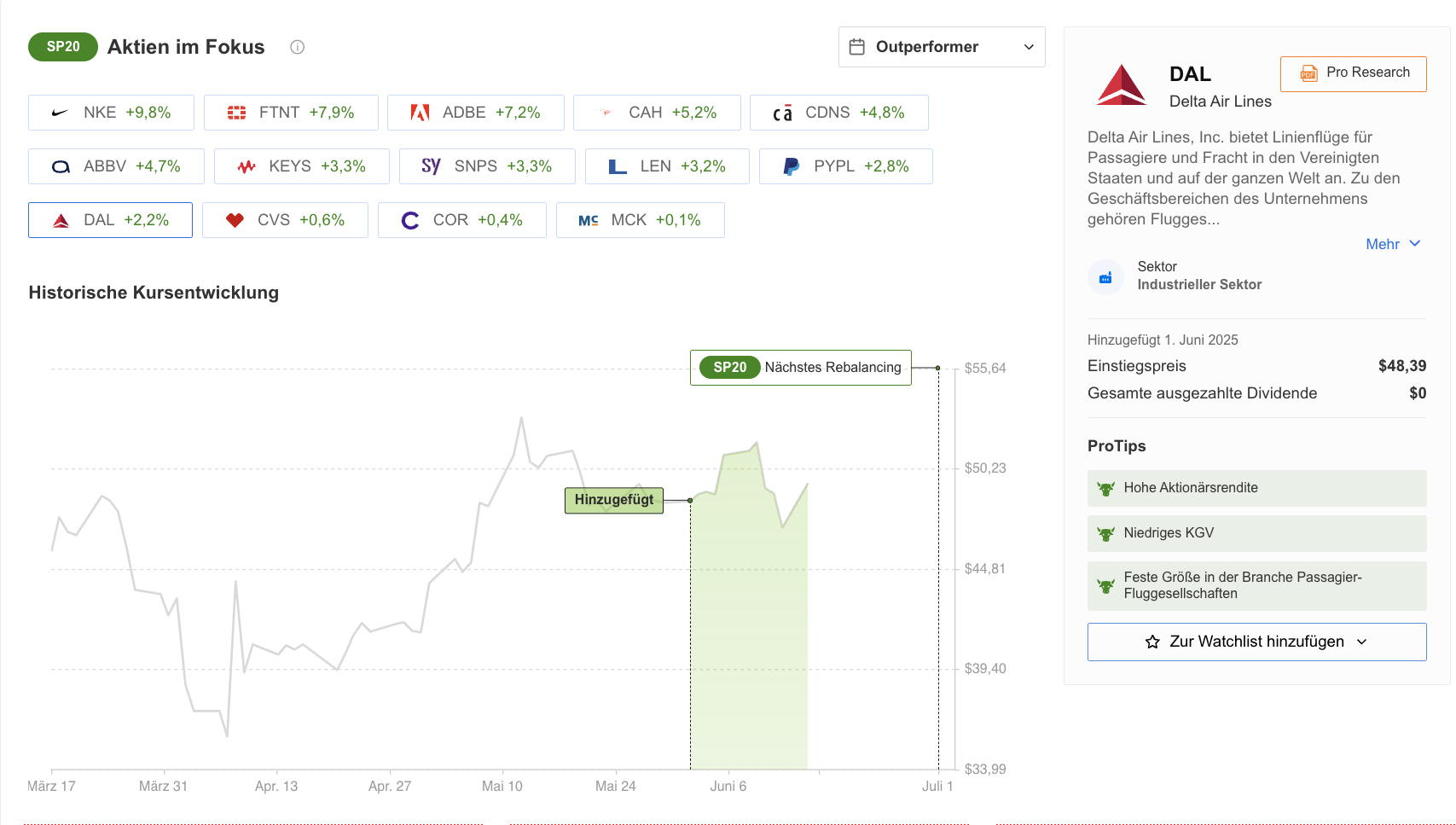This screenshot has width=1456, height=825.
Task: Click the AbbVie logo icon
Action: [61, 166]
